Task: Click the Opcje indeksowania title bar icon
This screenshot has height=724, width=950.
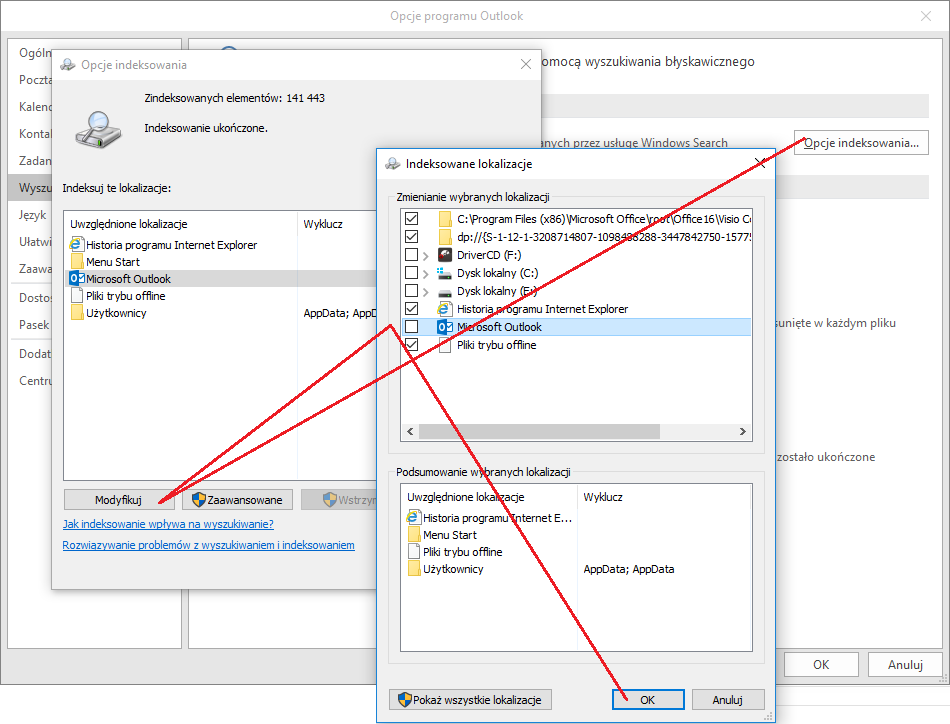Action: pyautogui.click(x=68, y=65)
